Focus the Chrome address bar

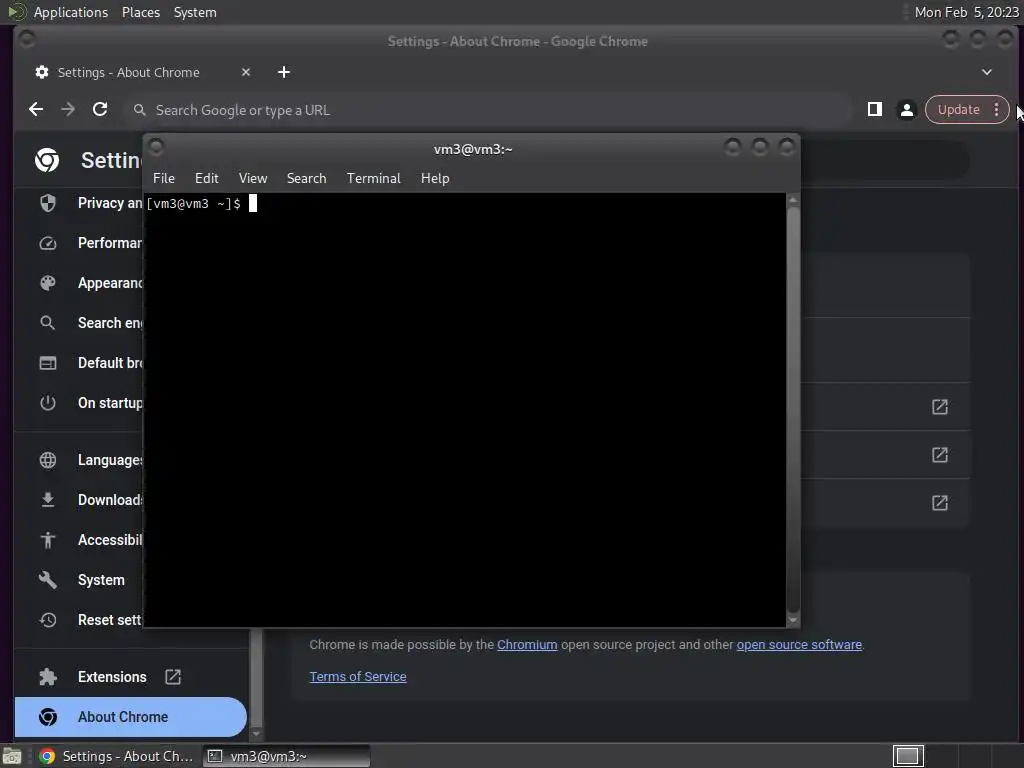click(x=490, y=110)
